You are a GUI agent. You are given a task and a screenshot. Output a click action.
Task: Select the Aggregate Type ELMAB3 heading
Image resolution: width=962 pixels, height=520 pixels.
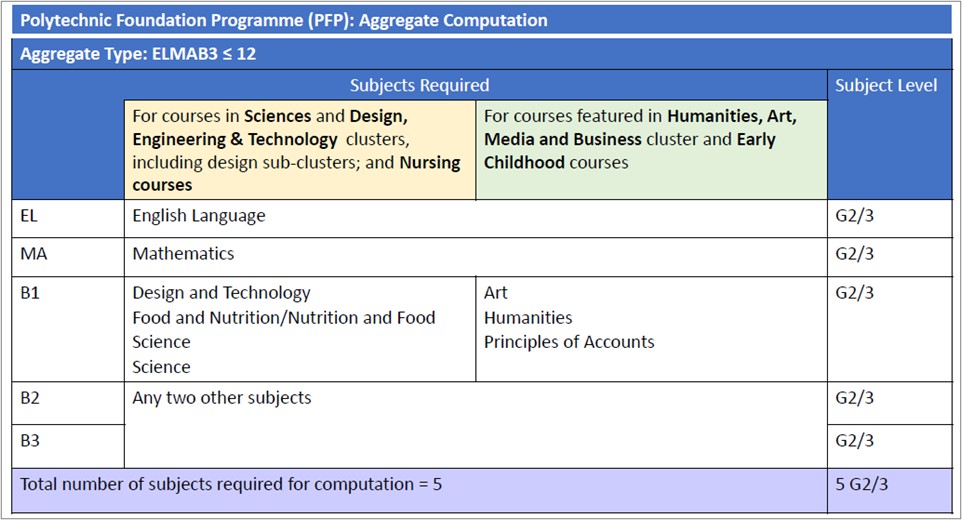click(x=138, y=54)
